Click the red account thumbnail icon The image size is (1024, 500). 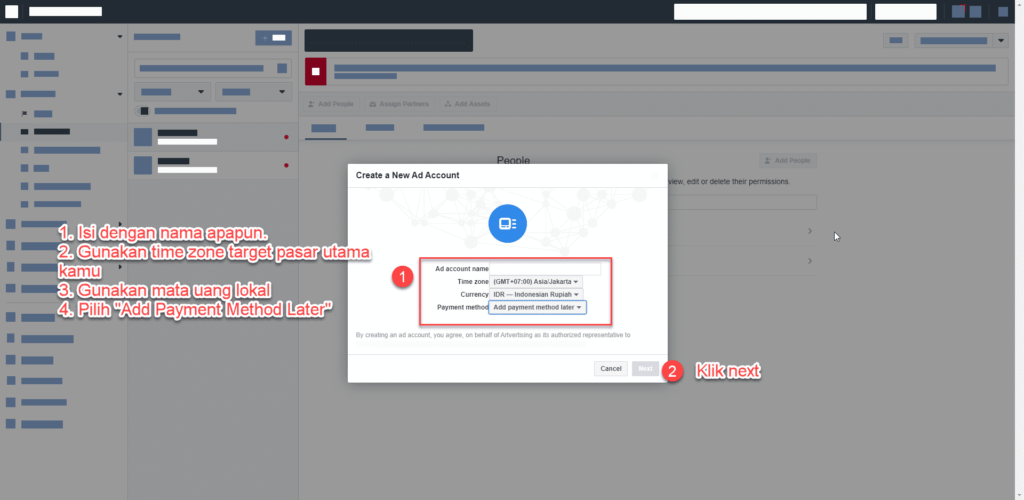click(x=316, y=72)
